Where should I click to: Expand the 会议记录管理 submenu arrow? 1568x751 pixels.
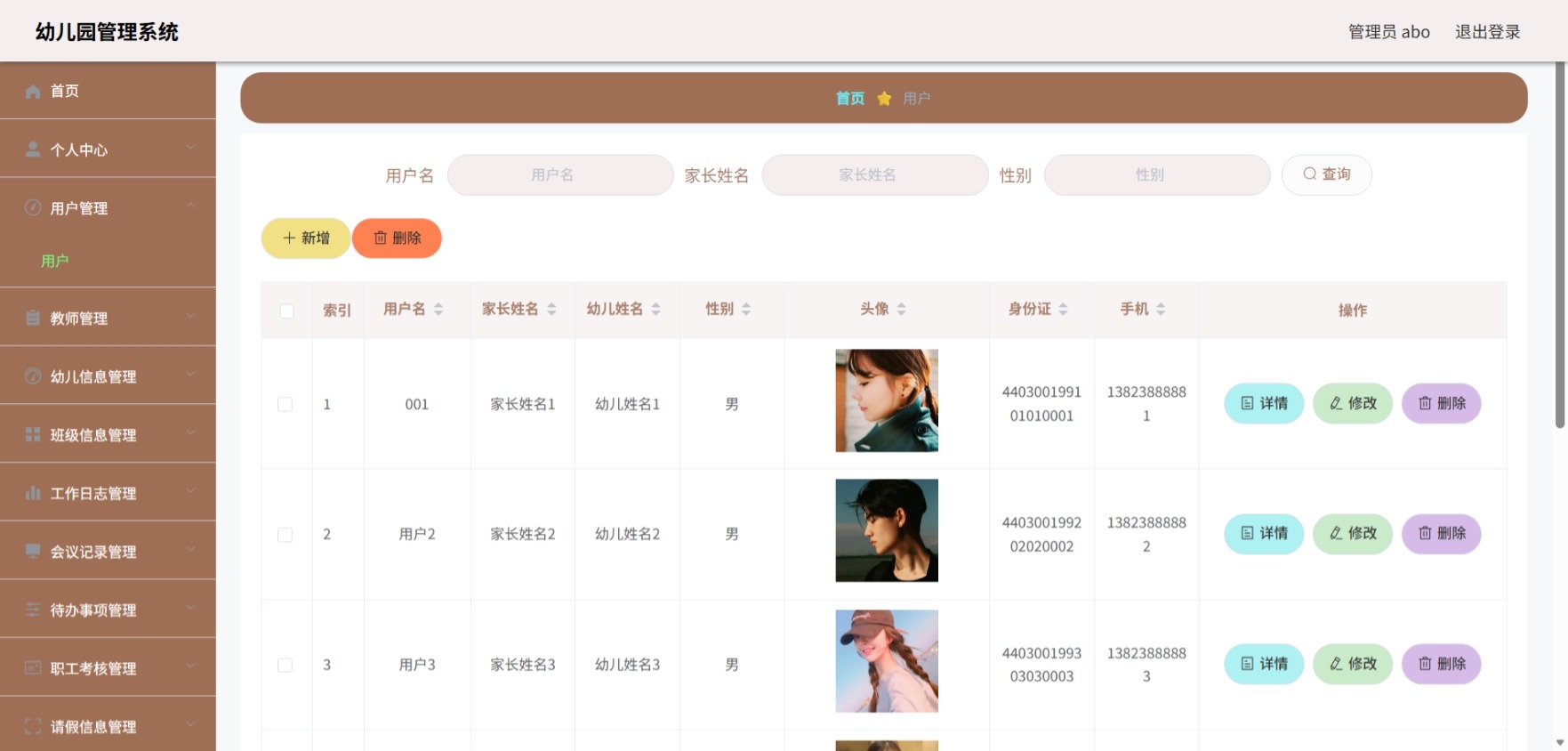[x=190, y=550]
